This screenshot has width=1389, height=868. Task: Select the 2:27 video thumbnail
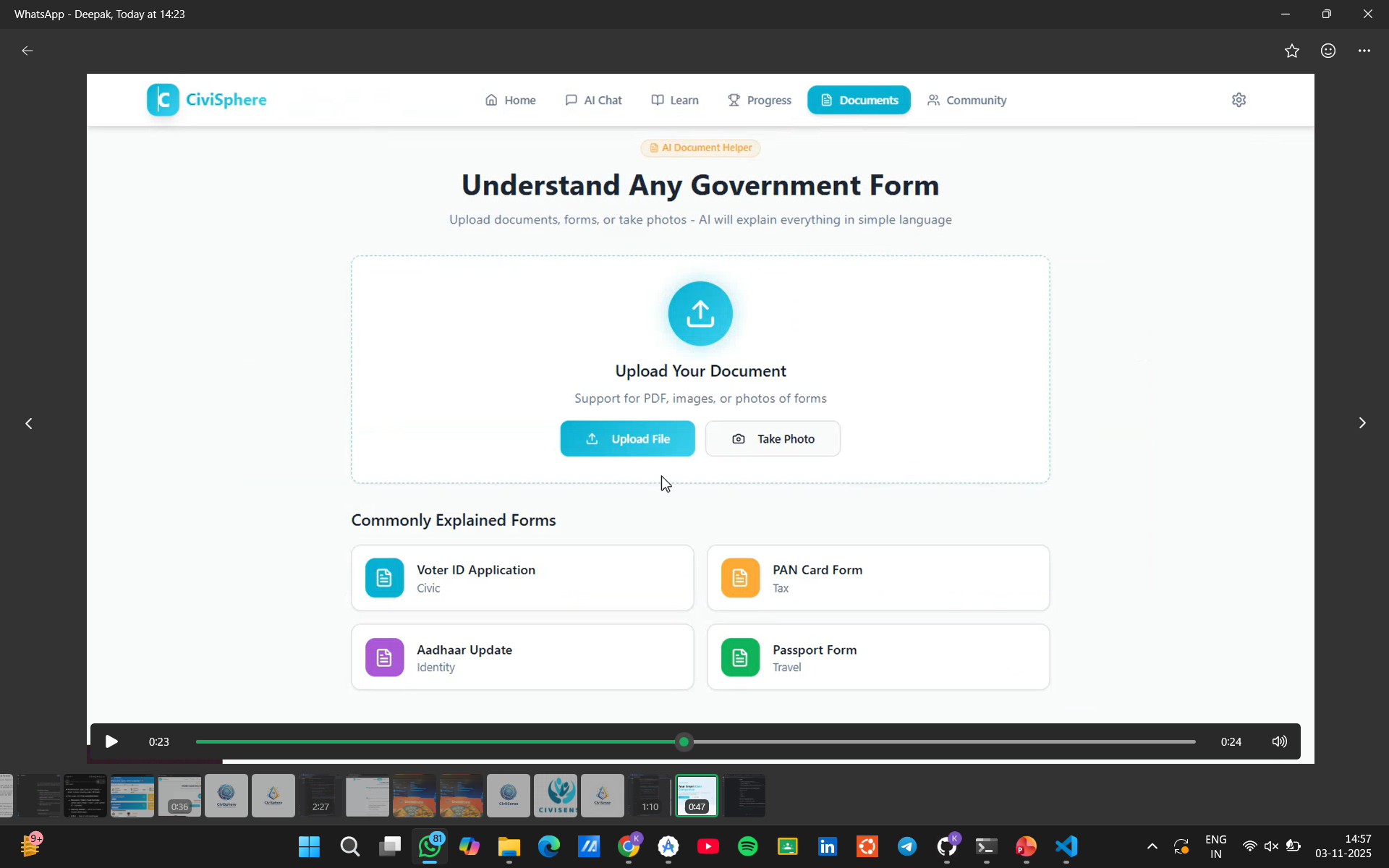320,795
